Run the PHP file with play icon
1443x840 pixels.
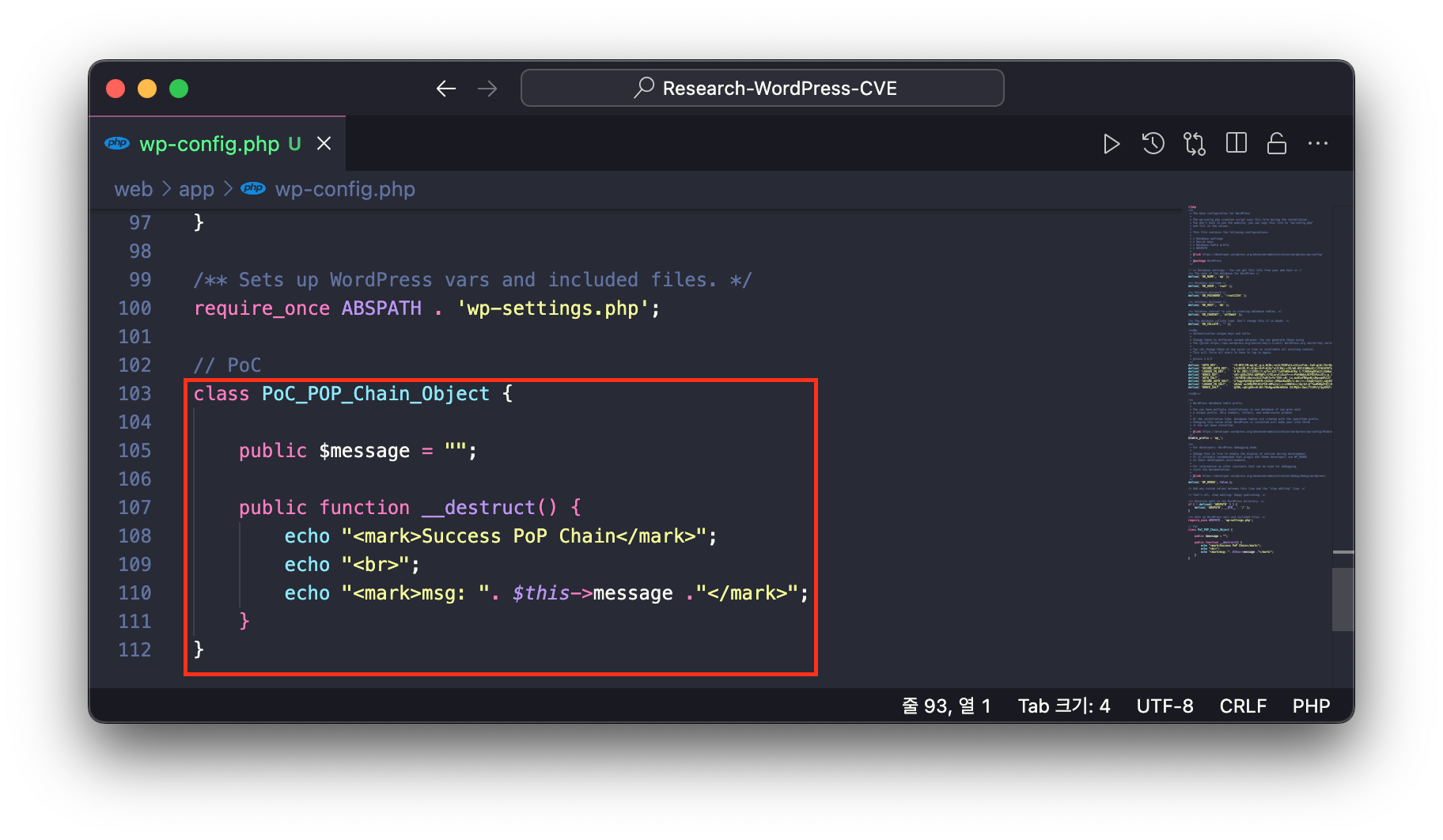pos(1112,144)
